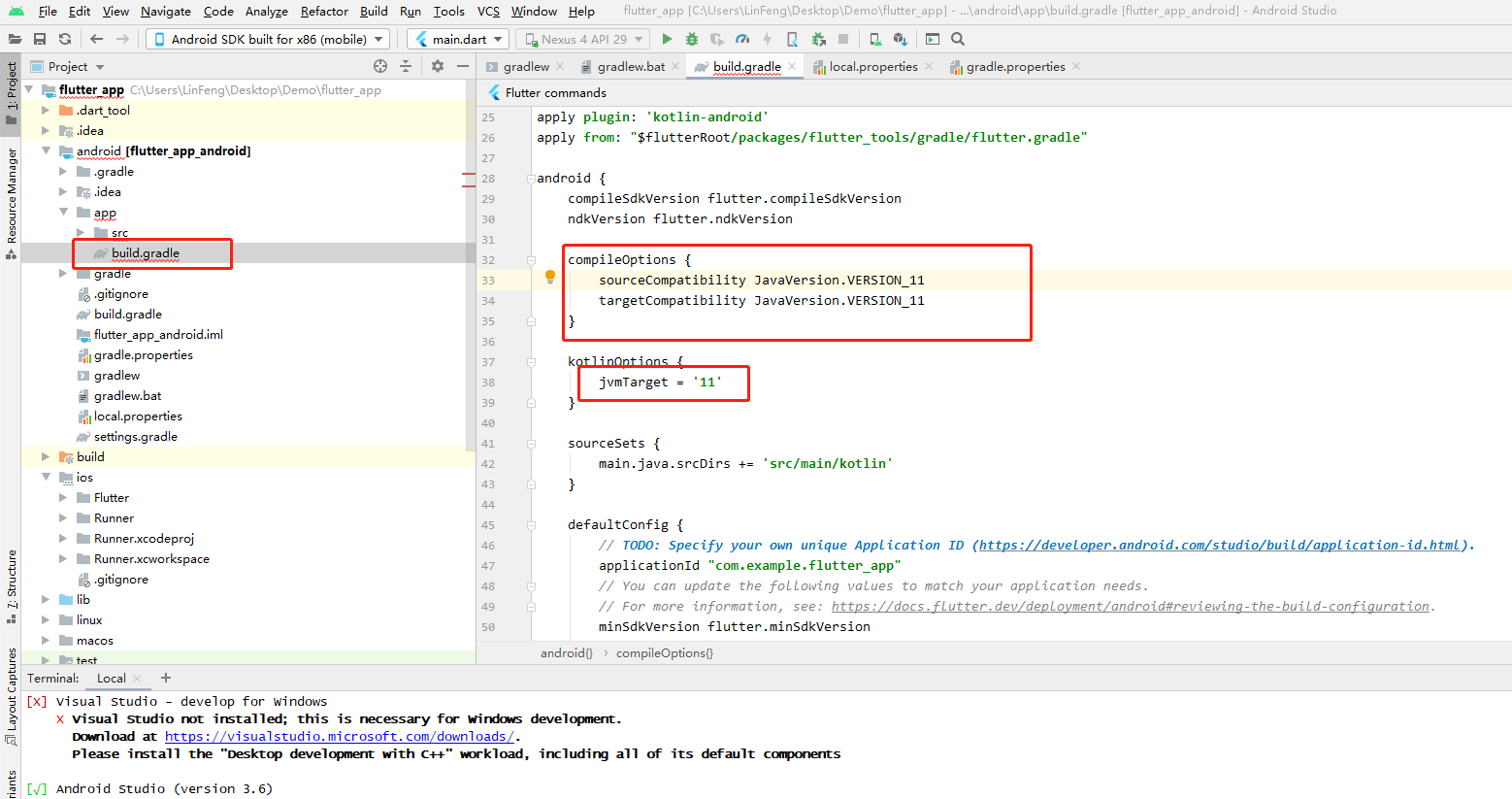Click the Flutter Hot Reload lightning icon
Viewport: 1512px width, 799px height.
coord(767,39)
